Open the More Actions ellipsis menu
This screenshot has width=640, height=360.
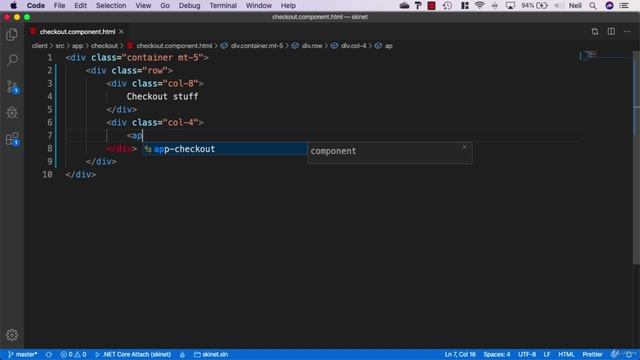pos(627,31)
